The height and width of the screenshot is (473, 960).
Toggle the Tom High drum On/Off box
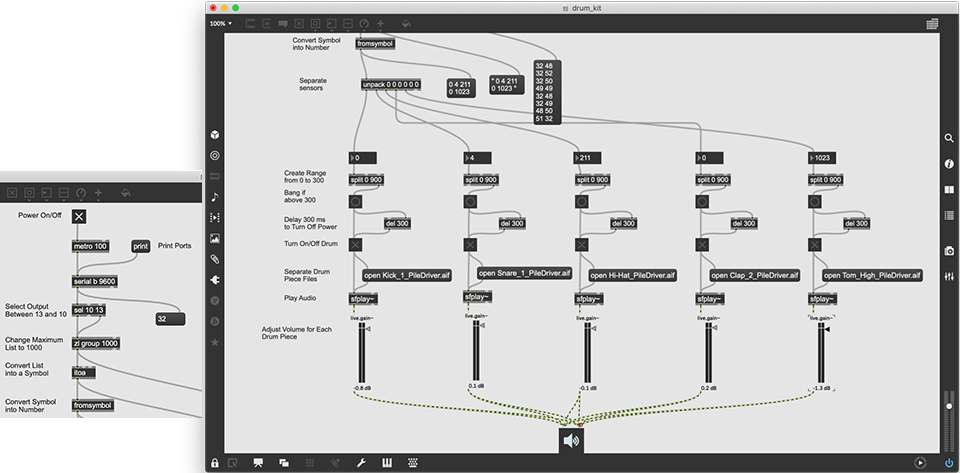tap(815, 245)
